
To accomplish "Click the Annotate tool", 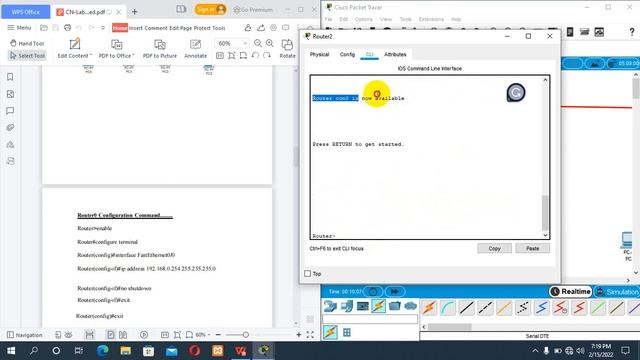I will pyautogui.click(x=196, y=49).
